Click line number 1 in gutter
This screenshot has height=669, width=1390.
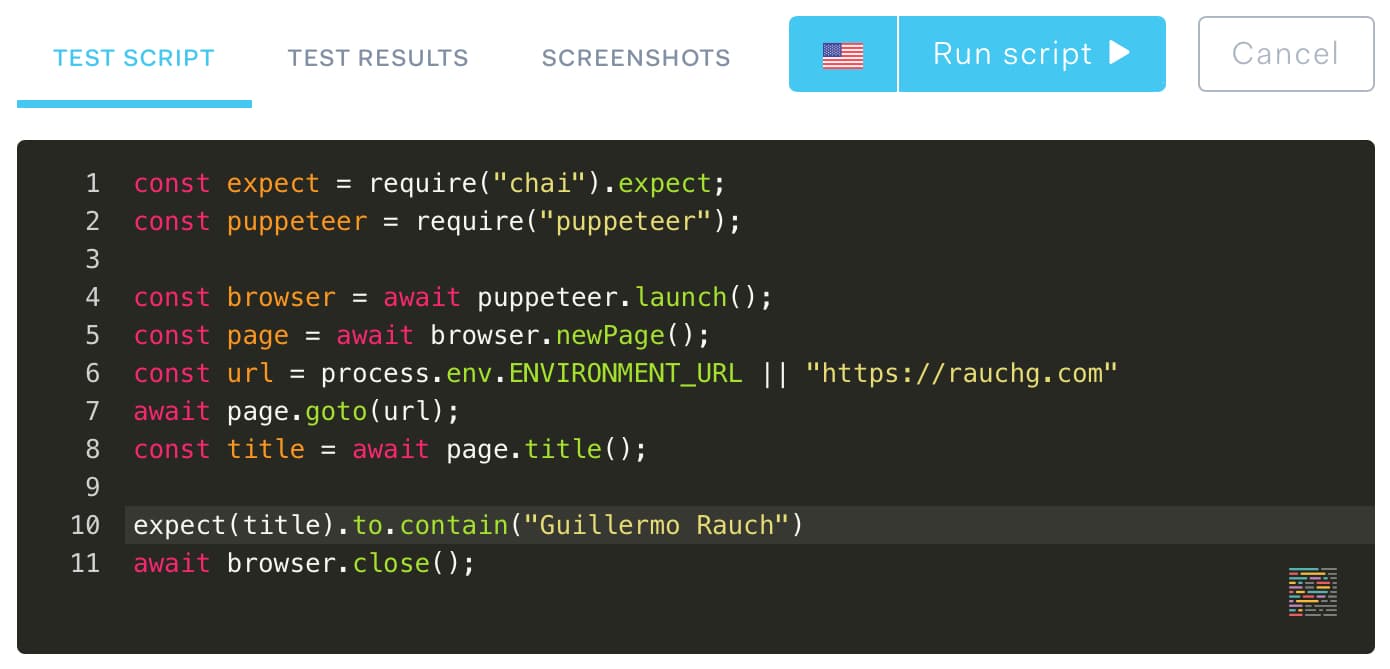click(x=93, y=183)
